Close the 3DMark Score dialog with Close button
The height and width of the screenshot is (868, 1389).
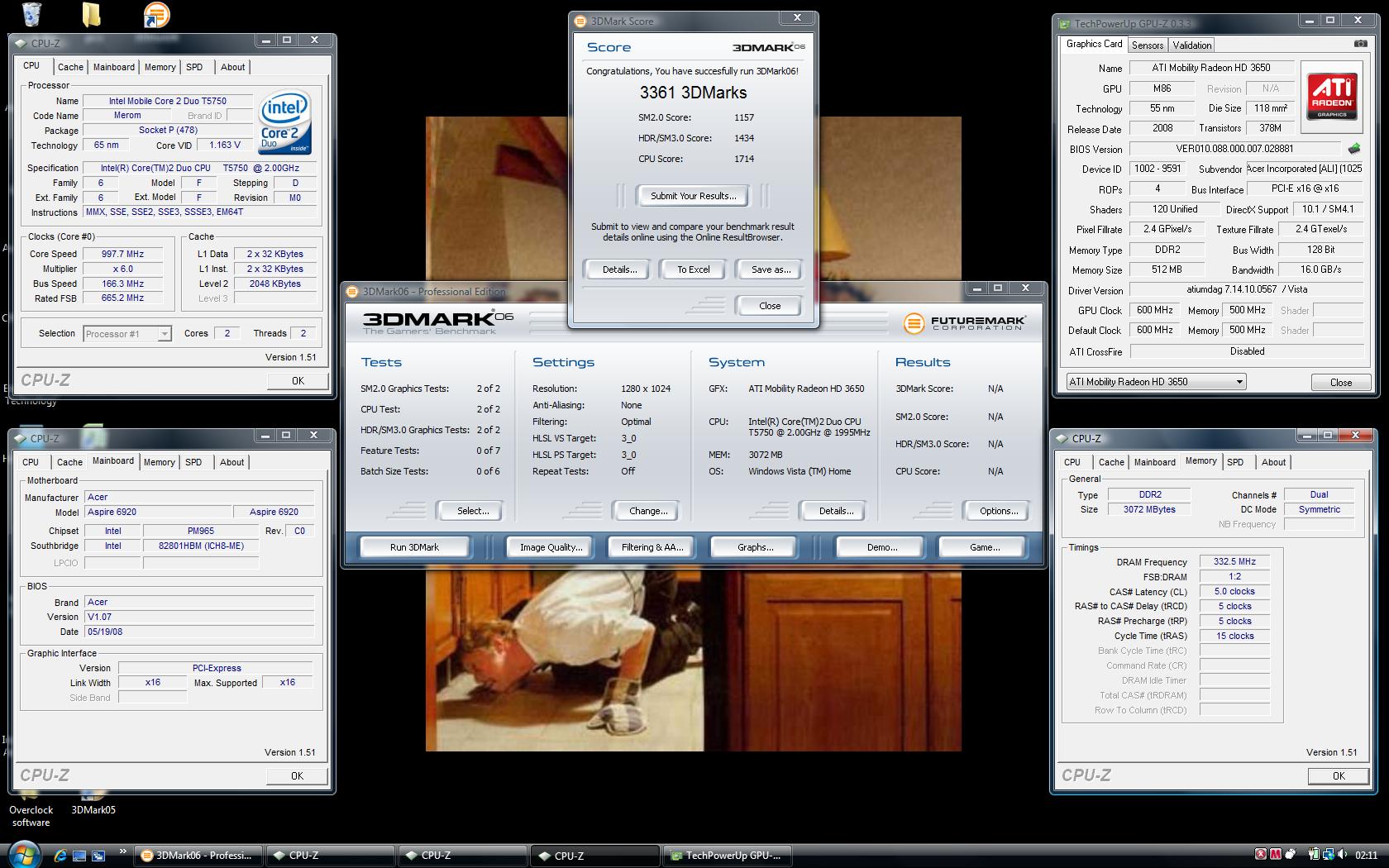coord(769,306)
